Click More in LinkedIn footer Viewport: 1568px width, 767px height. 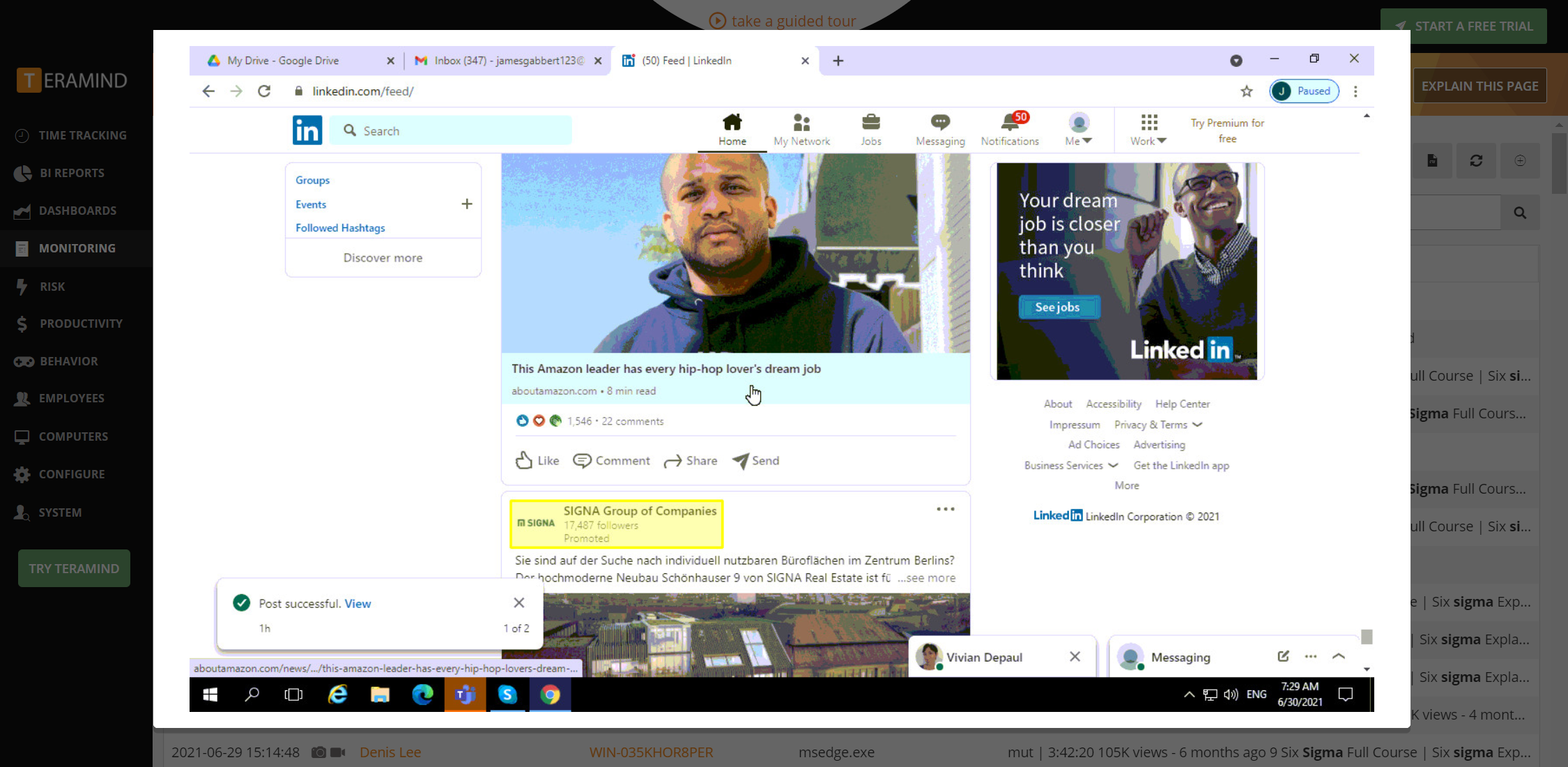pos(1127,485)
